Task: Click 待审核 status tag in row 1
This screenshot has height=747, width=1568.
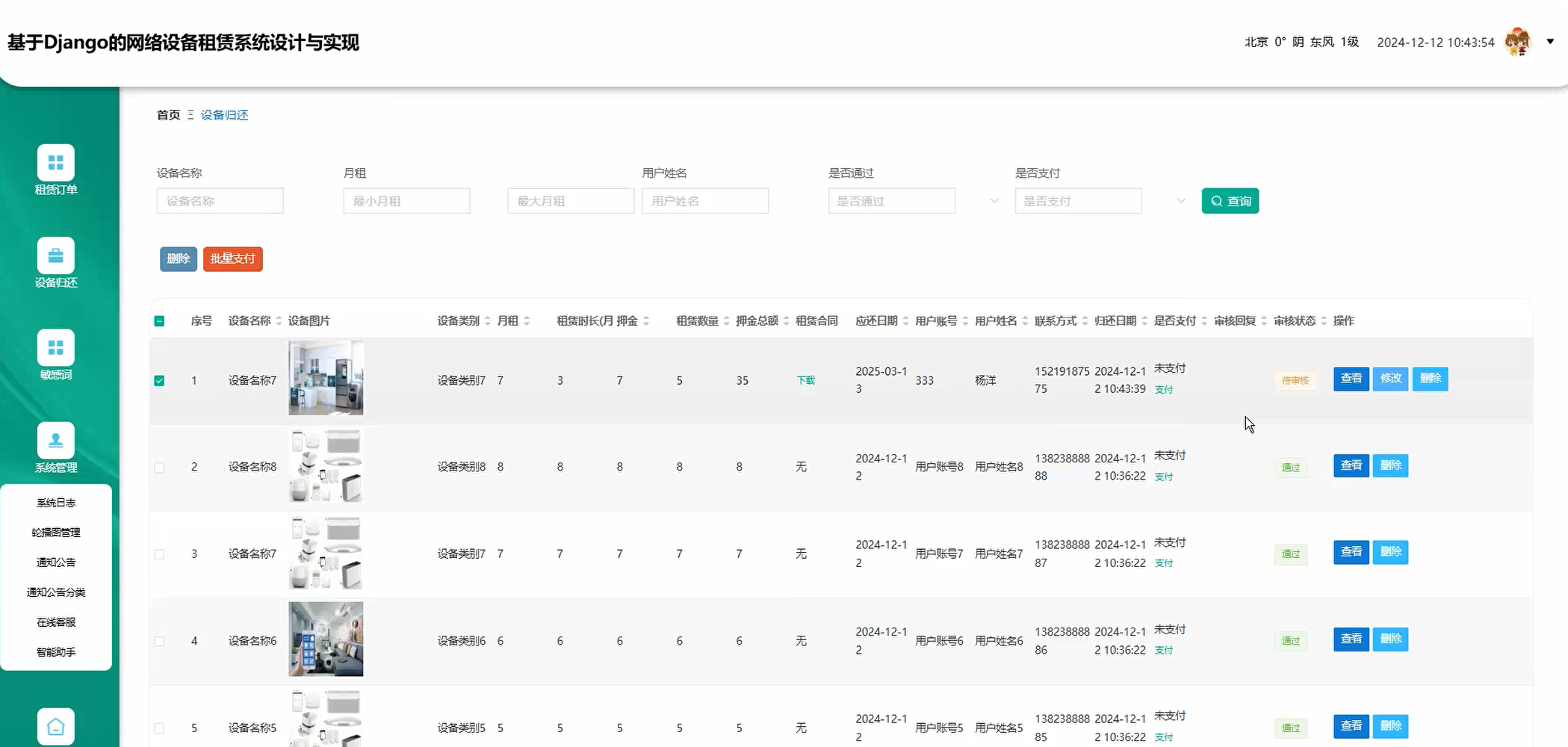Action: tap(1295, 381)
